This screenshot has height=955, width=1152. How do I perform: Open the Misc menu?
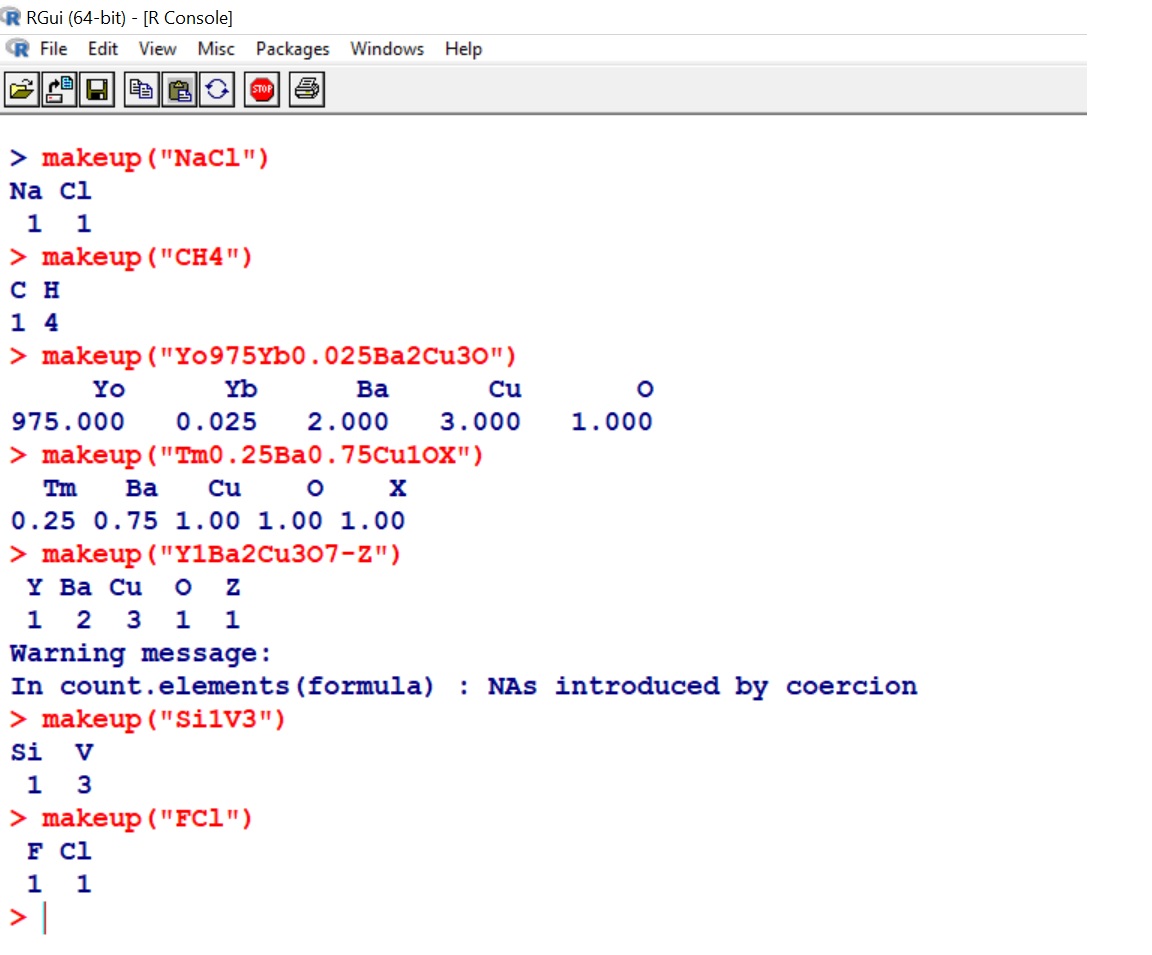coord(216,49)
